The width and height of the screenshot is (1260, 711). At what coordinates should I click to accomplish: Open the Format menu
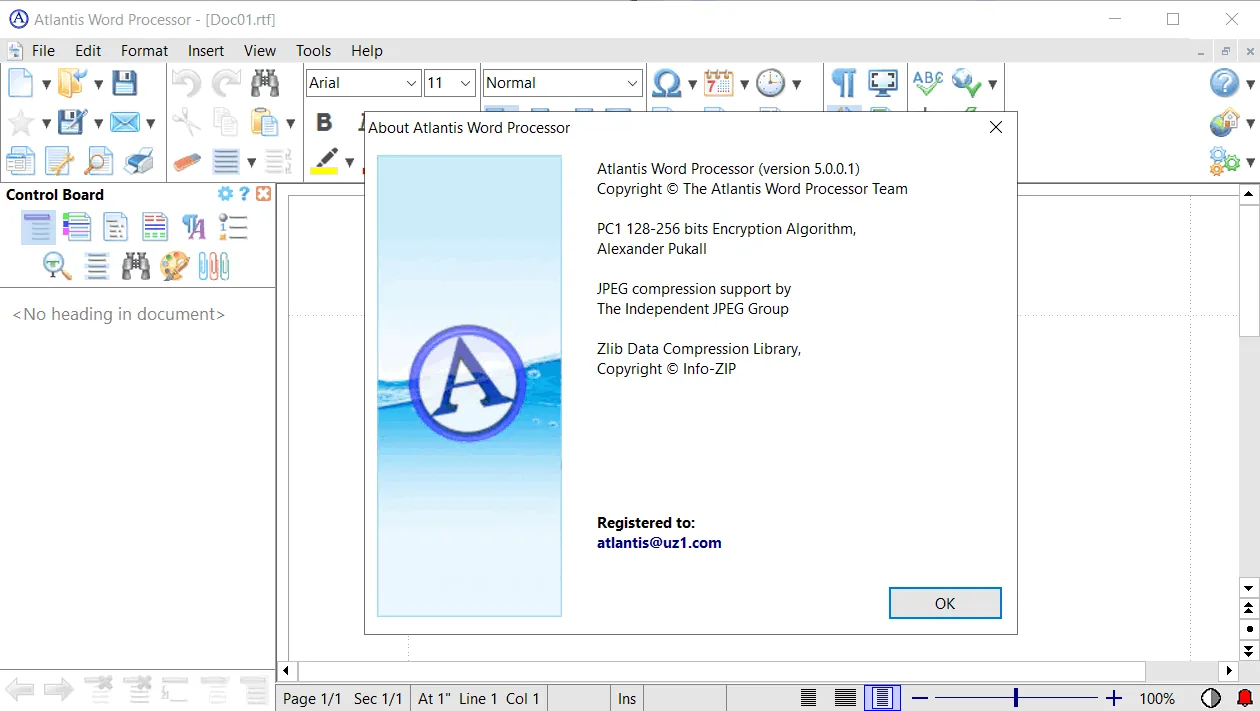145,51
